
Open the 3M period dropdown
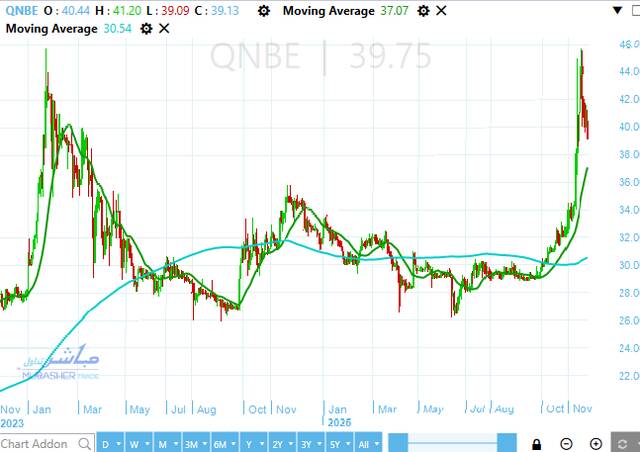pyautogui.click(x=193, y=443)
